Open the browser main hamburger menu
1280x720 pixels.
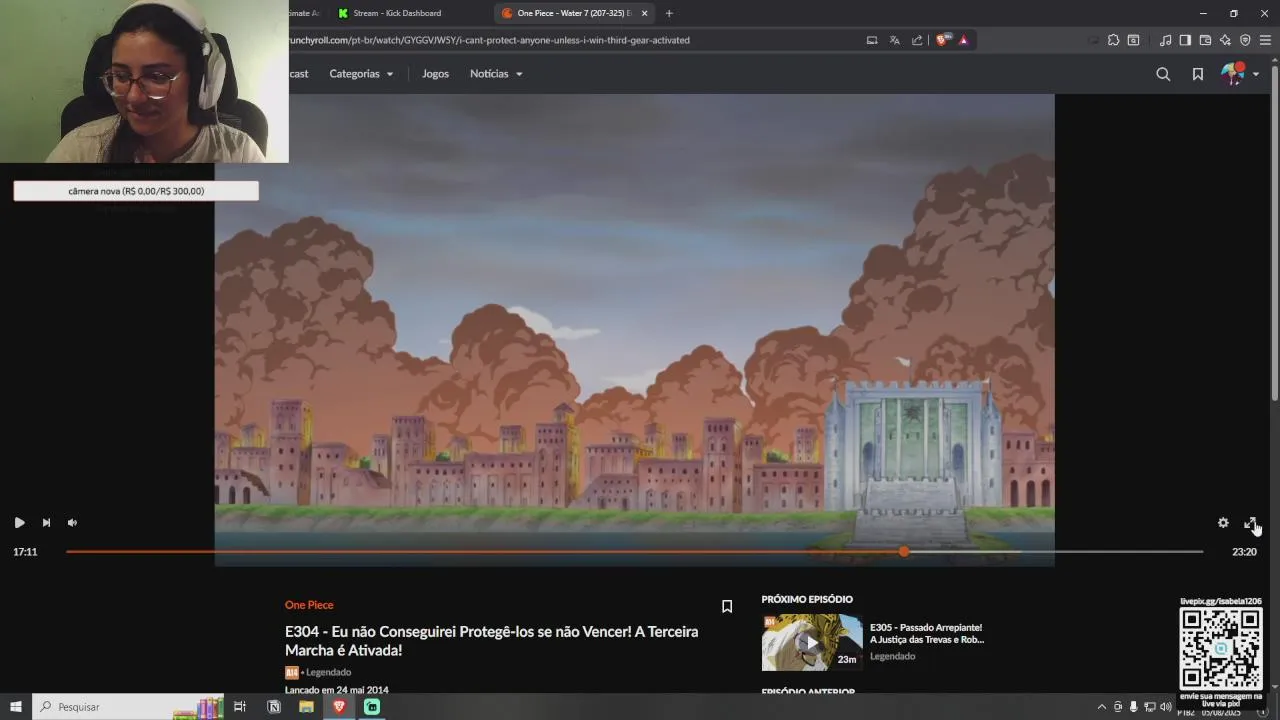1265,40
